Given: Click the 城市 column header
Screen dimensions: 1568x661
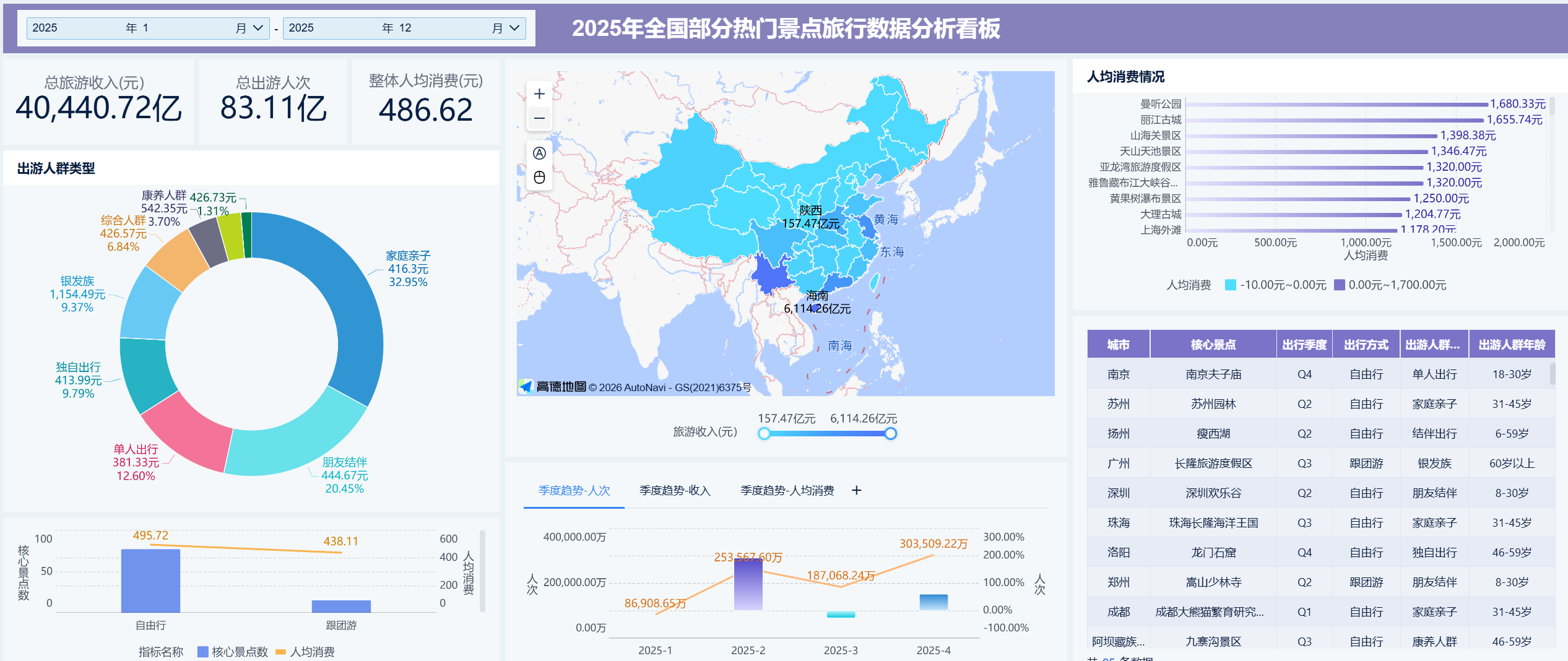Looking at the screenshot, I should click(x=1118, y=345).
